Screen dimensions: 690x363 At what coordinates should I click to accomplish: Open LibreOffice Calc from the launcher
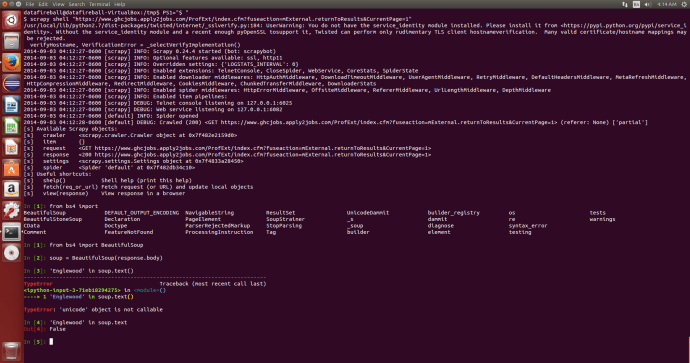(11, 126)
